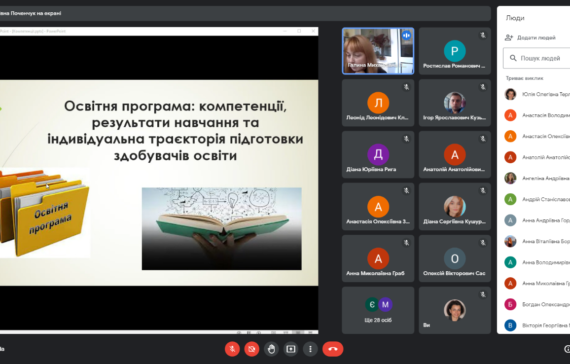Toggle the camera off button
570x364 pixels.
point(252,349)
